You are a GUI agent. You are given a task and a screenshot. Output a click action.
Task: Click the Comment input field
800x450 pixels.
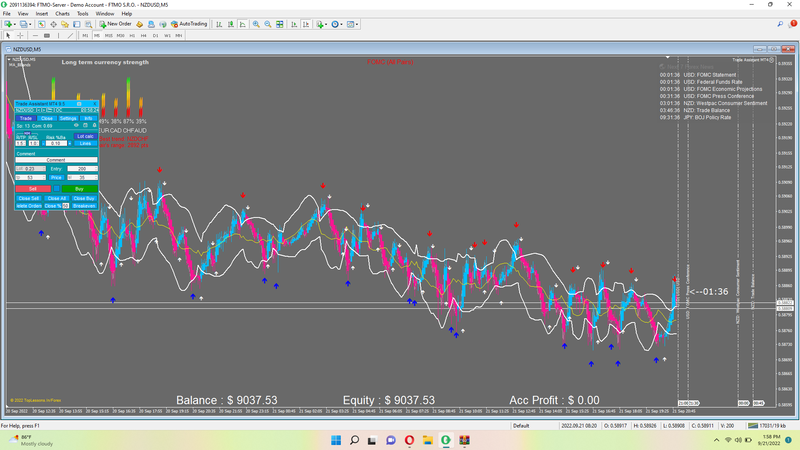[56, 160]
